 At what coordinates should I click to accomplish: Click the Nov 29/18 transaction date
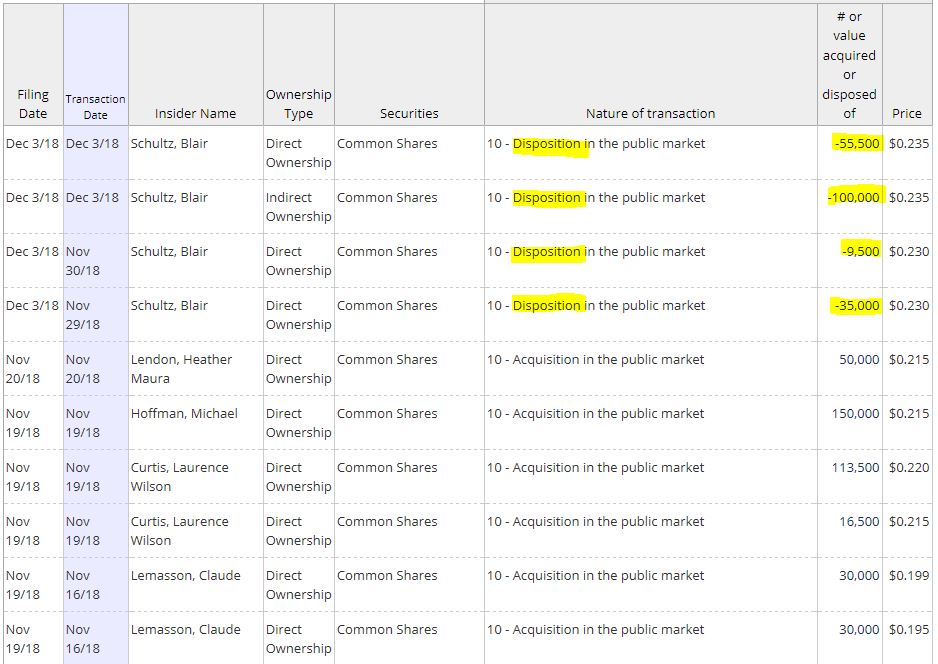[84, 315]
